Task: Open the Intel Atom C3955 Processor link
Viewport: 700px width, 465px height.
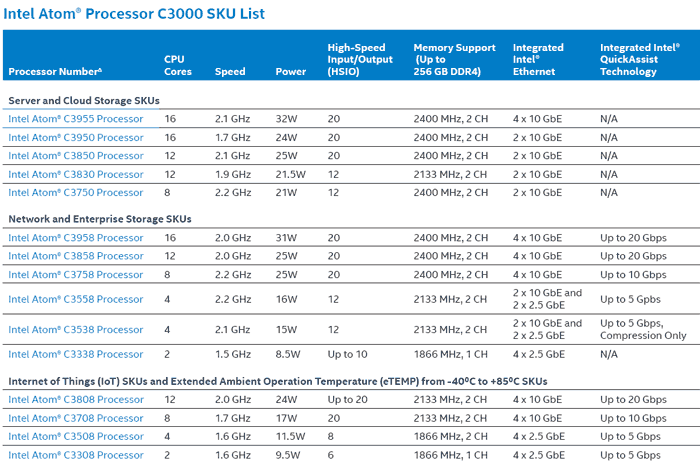Action: [x=76, y=119]
